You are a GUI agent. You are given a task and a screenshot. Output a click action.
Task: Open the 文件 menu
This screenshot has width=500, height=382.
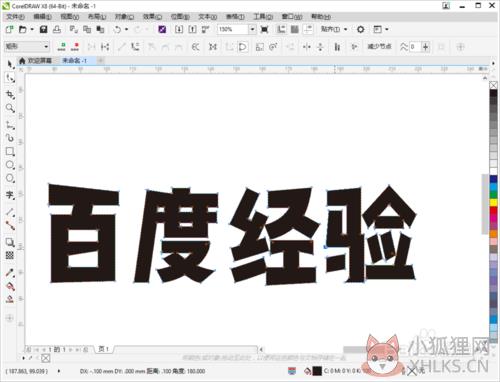[x=15, y=17]
